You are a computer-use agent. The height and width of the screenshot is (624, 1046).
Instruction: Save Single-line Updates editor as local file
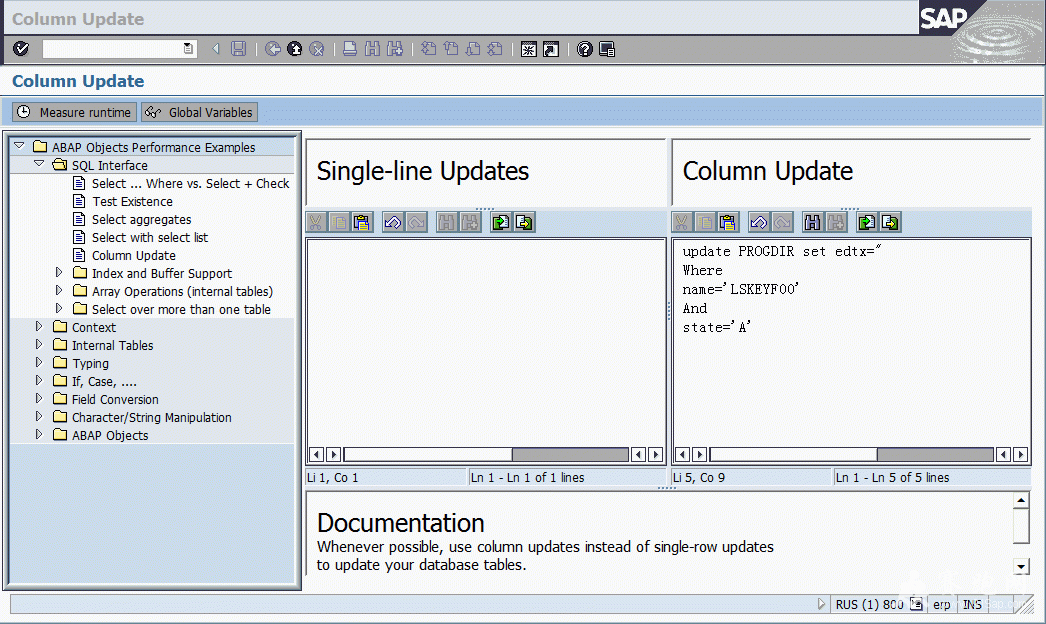524,222
